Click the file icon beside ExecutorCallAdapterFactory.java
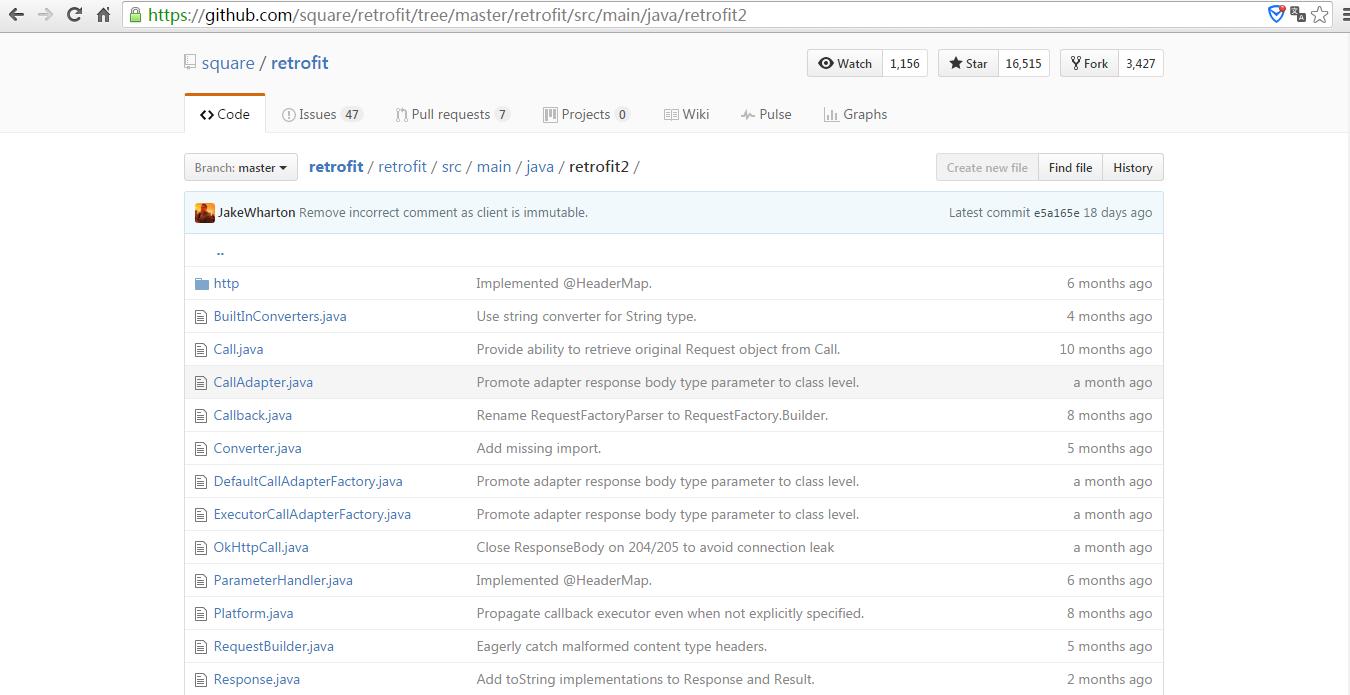This screenshot has width=1350, height=695. [x=201, y=515]
